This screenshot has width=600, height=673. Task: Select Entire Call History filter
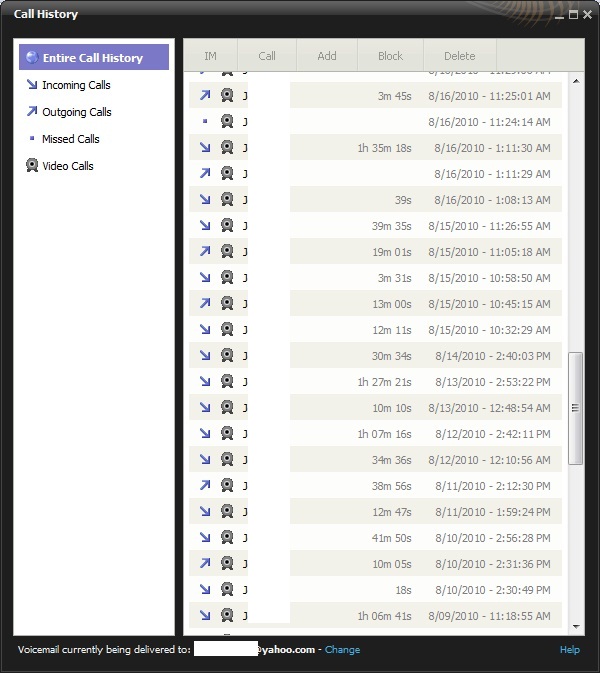[94, 57]
